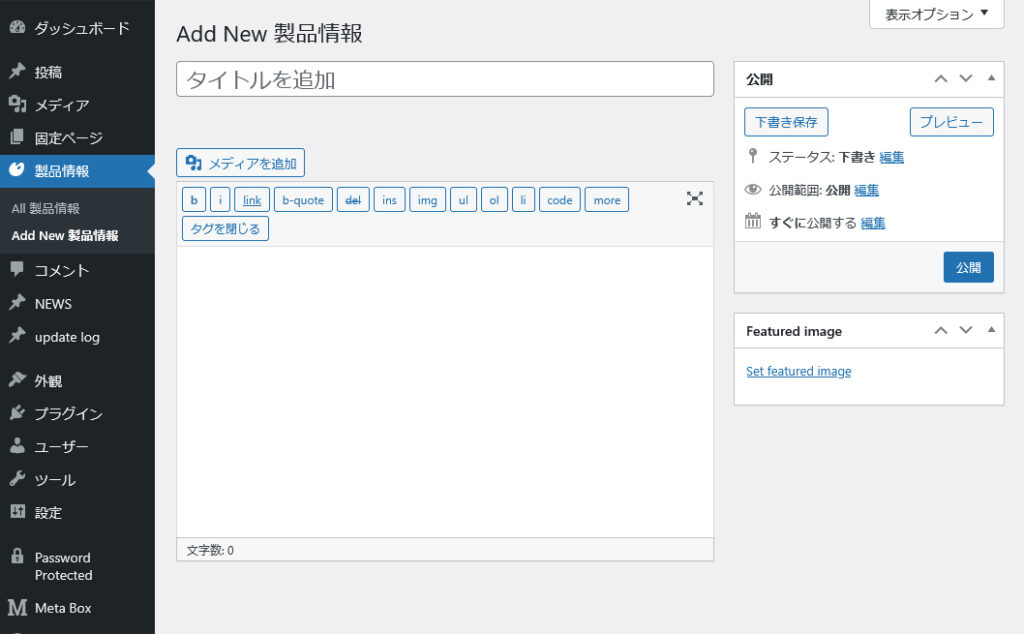Move the 公開 panel down
The image size is (1024, 634).
(966, 78)
